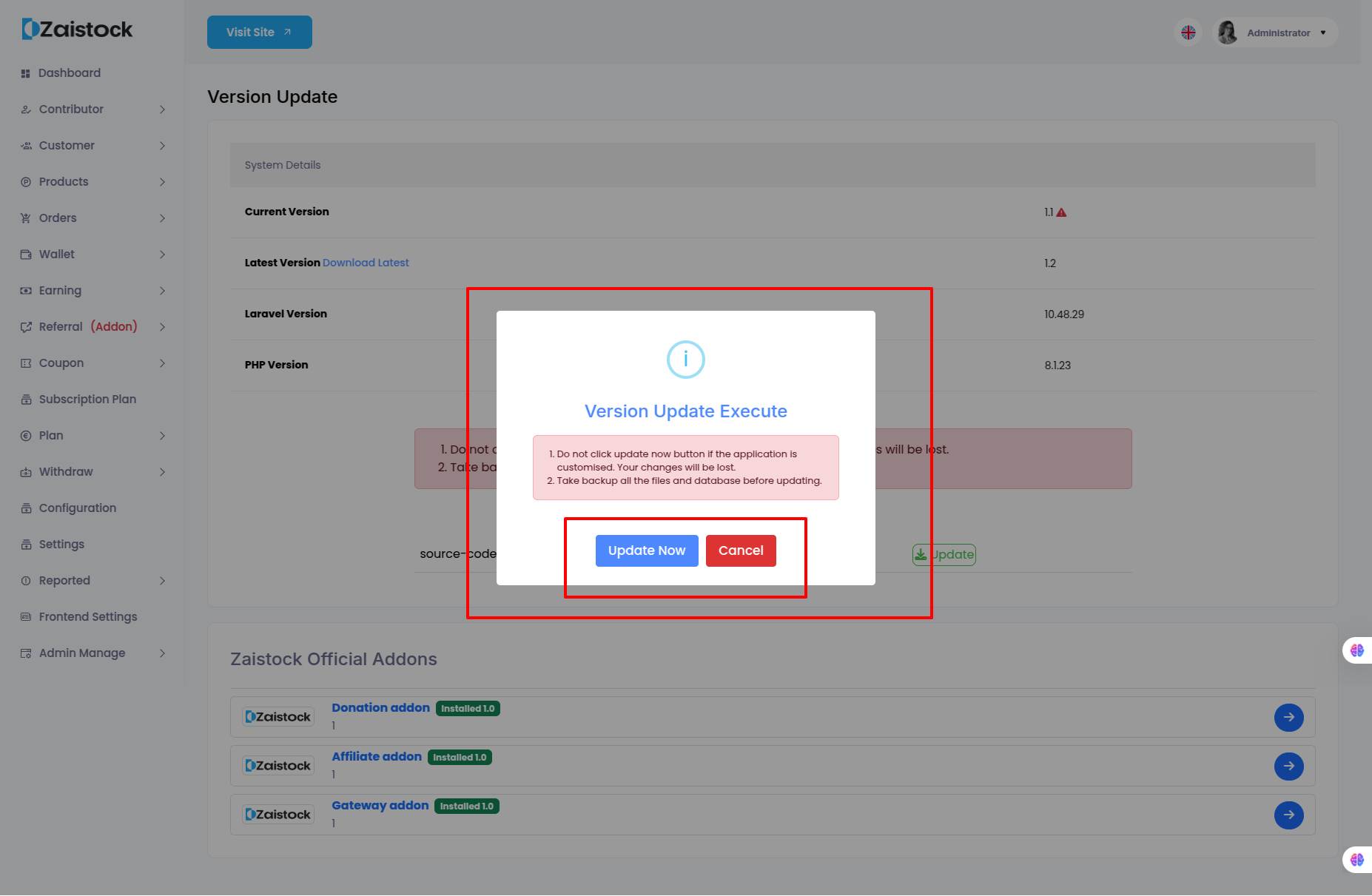Open the Subscription Plan menu item
The image size is (1372, 896).
(x=87, y=400)
